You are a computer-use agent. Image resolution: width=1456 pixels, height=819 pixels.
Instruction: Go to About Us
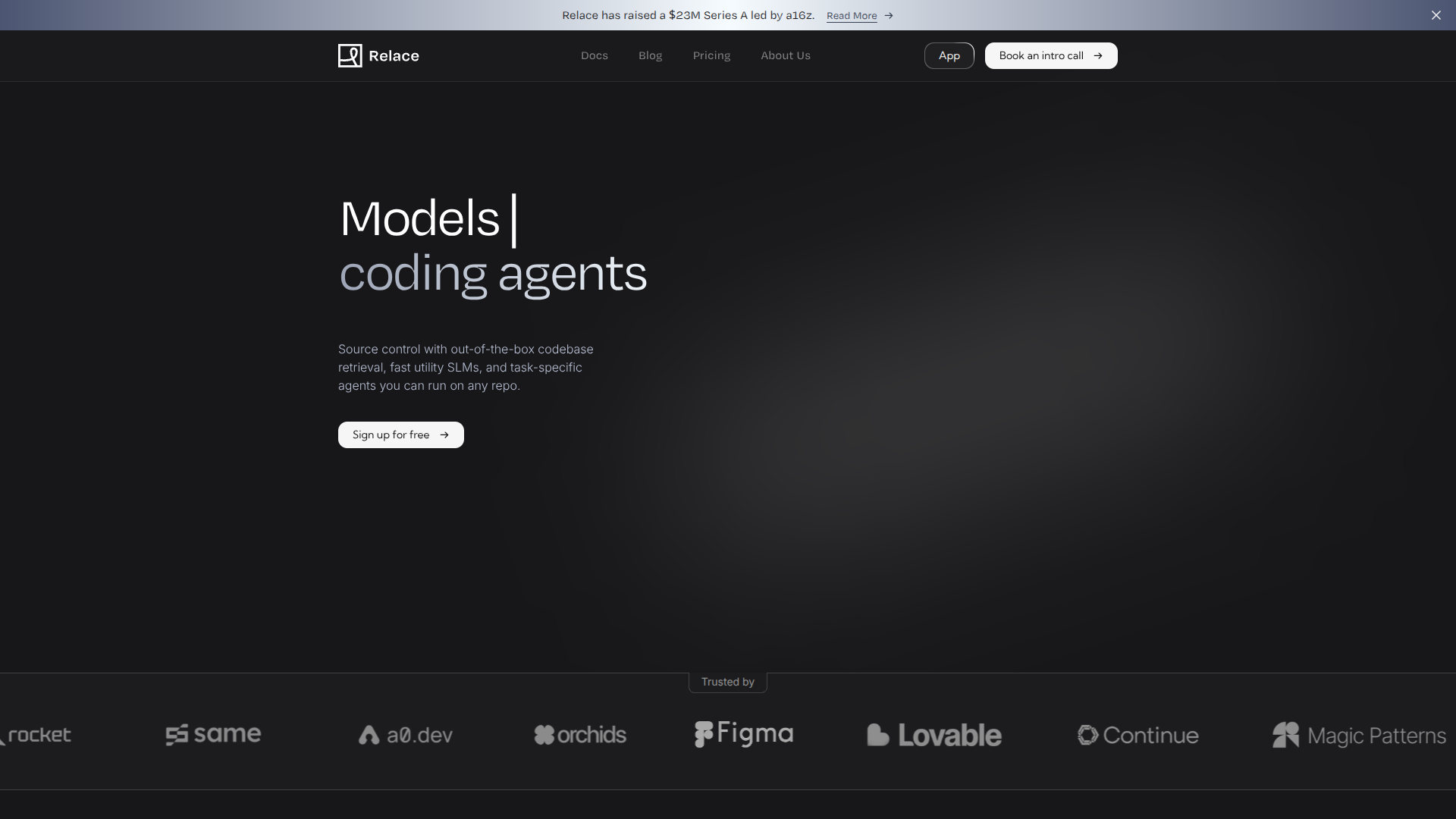[x=785, y=55]
